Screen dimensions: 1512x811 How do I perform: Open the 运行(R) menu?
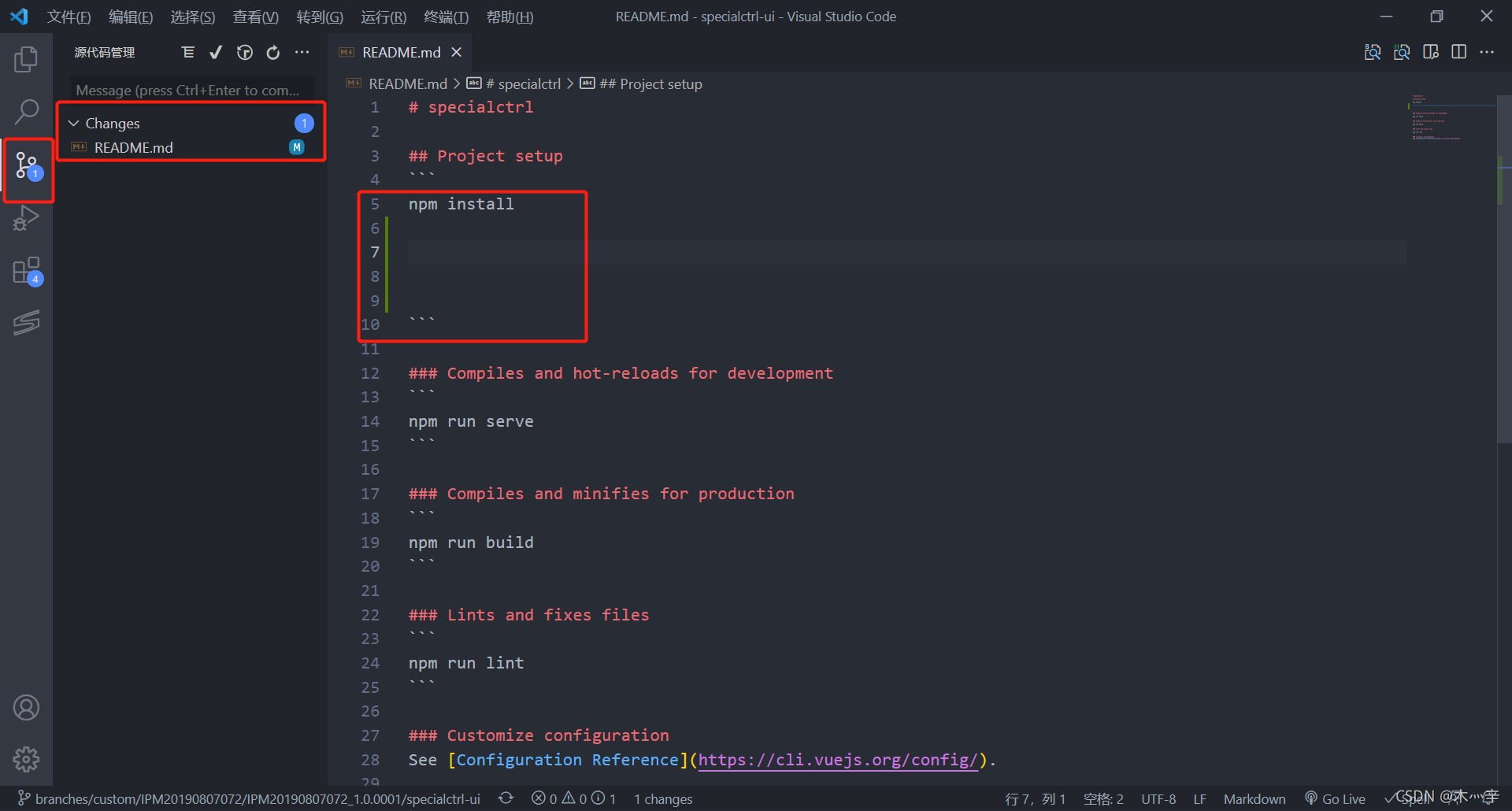(x=384, y=17)
